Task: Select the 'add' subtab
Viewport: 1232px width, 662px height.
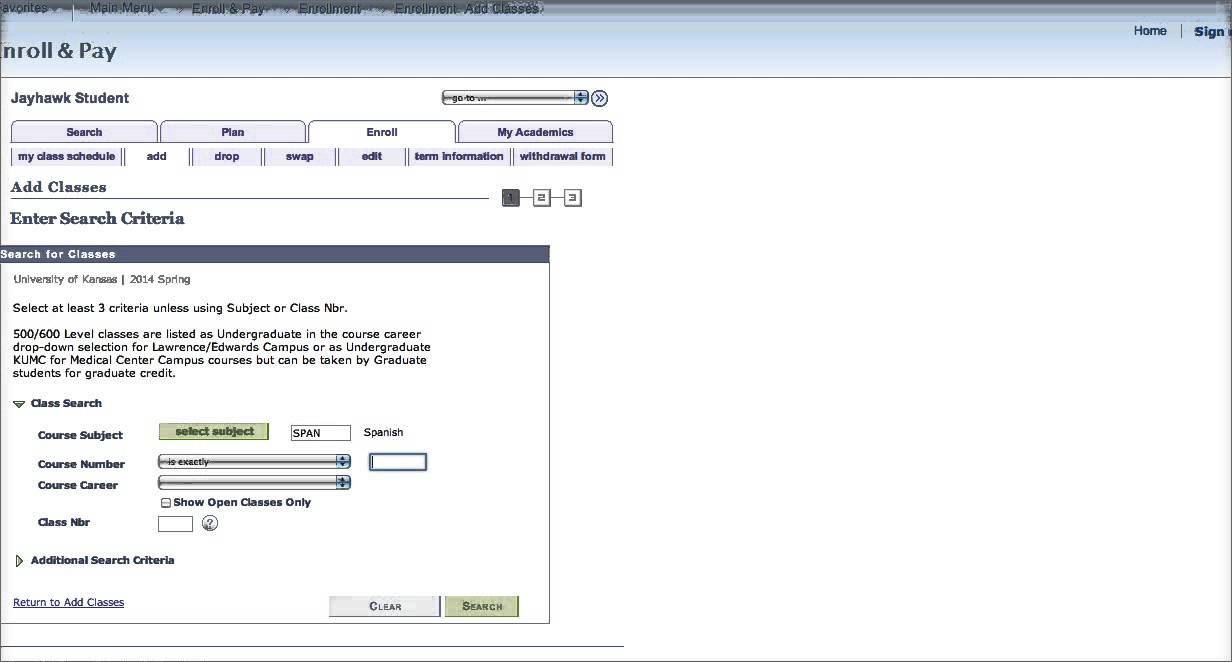Action: click(156, 157)
